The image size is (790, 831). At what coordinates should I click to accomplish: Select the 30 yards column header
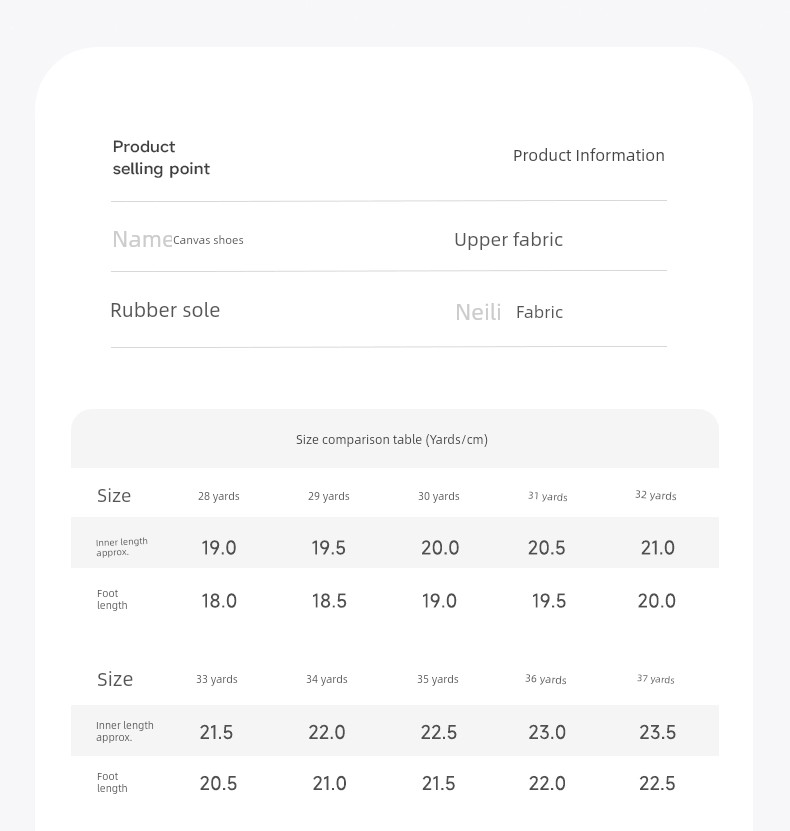click(438, 496)
